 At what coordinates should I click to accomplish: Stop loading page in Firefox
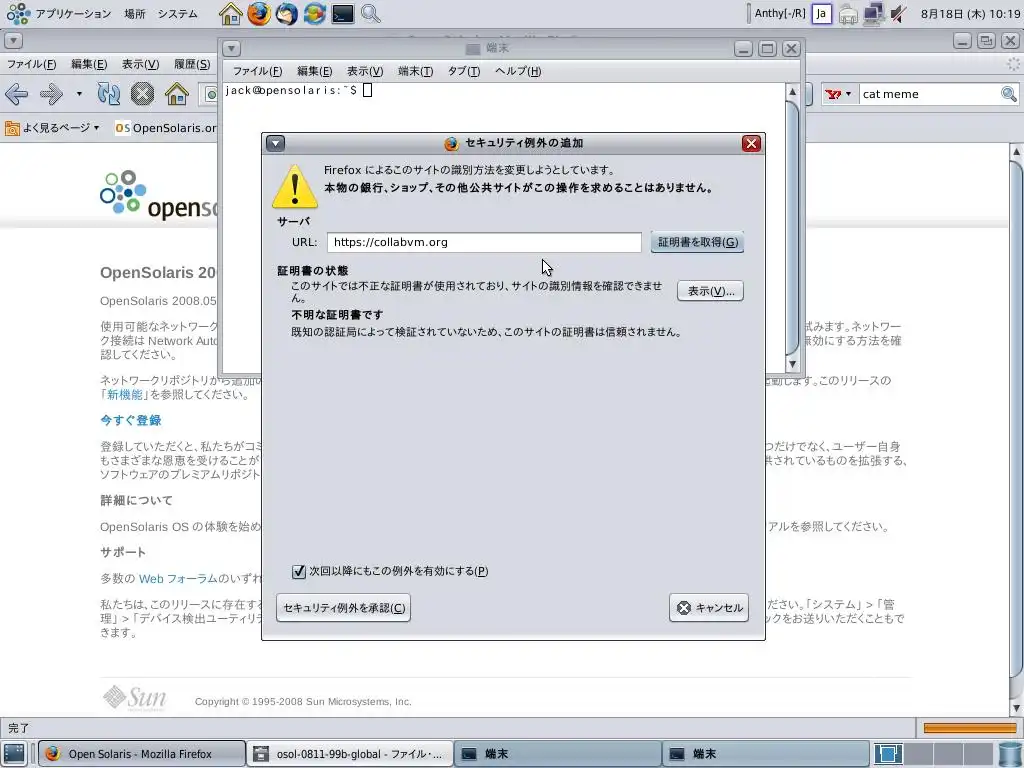coord(142,94)
